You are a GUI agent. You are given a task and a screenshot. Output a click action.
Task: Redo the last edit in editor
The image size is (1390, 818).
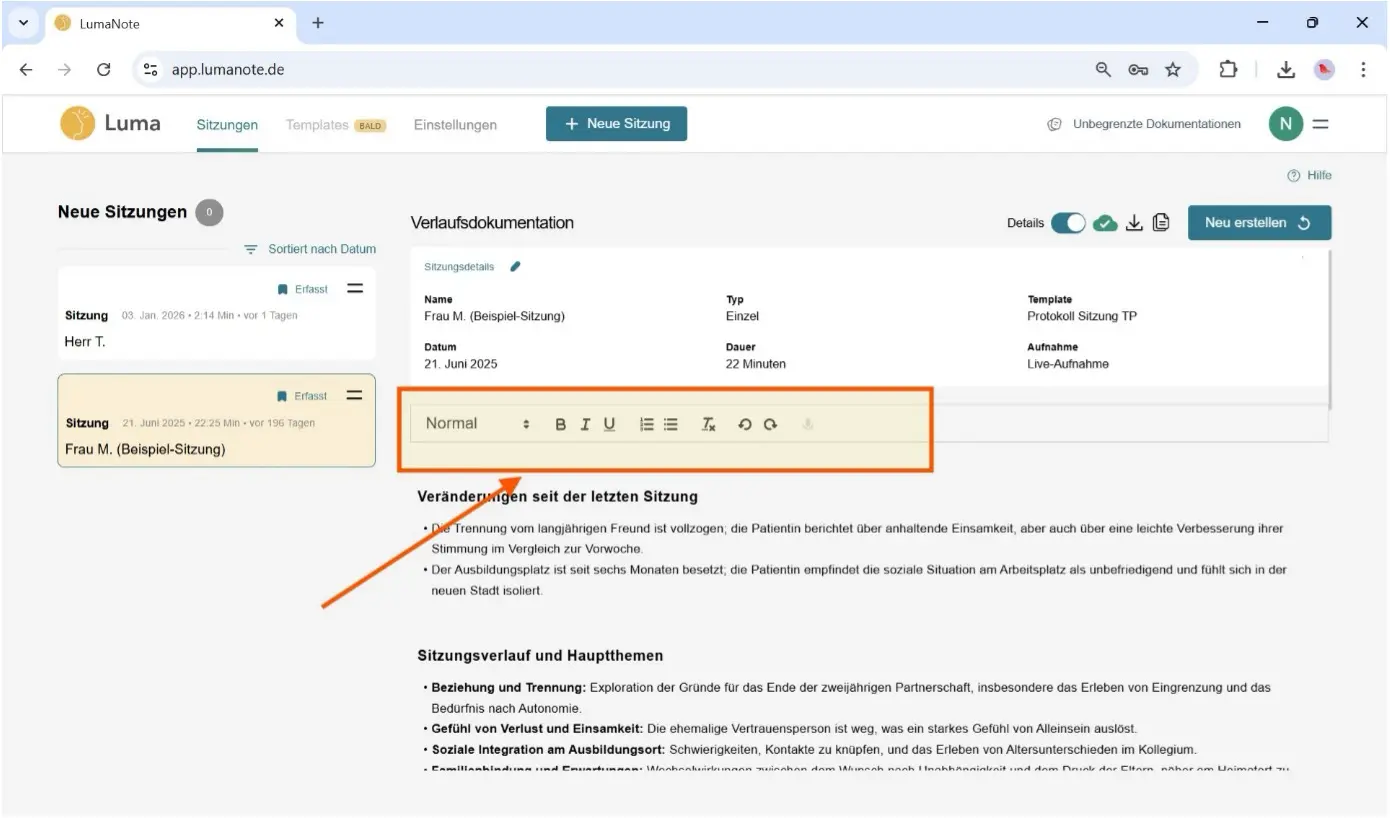point(770,424)
